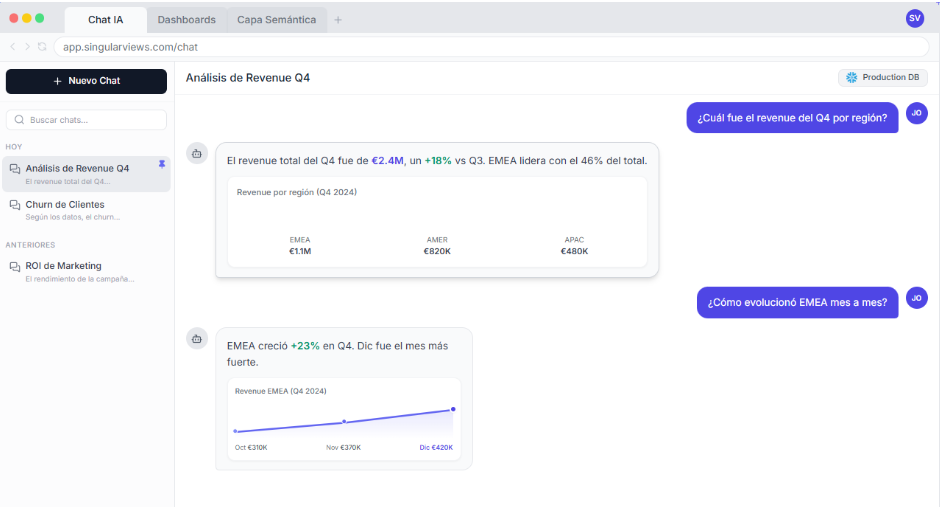
Task: Click the Buscar chats search field
Action: [x=86, y=120]
